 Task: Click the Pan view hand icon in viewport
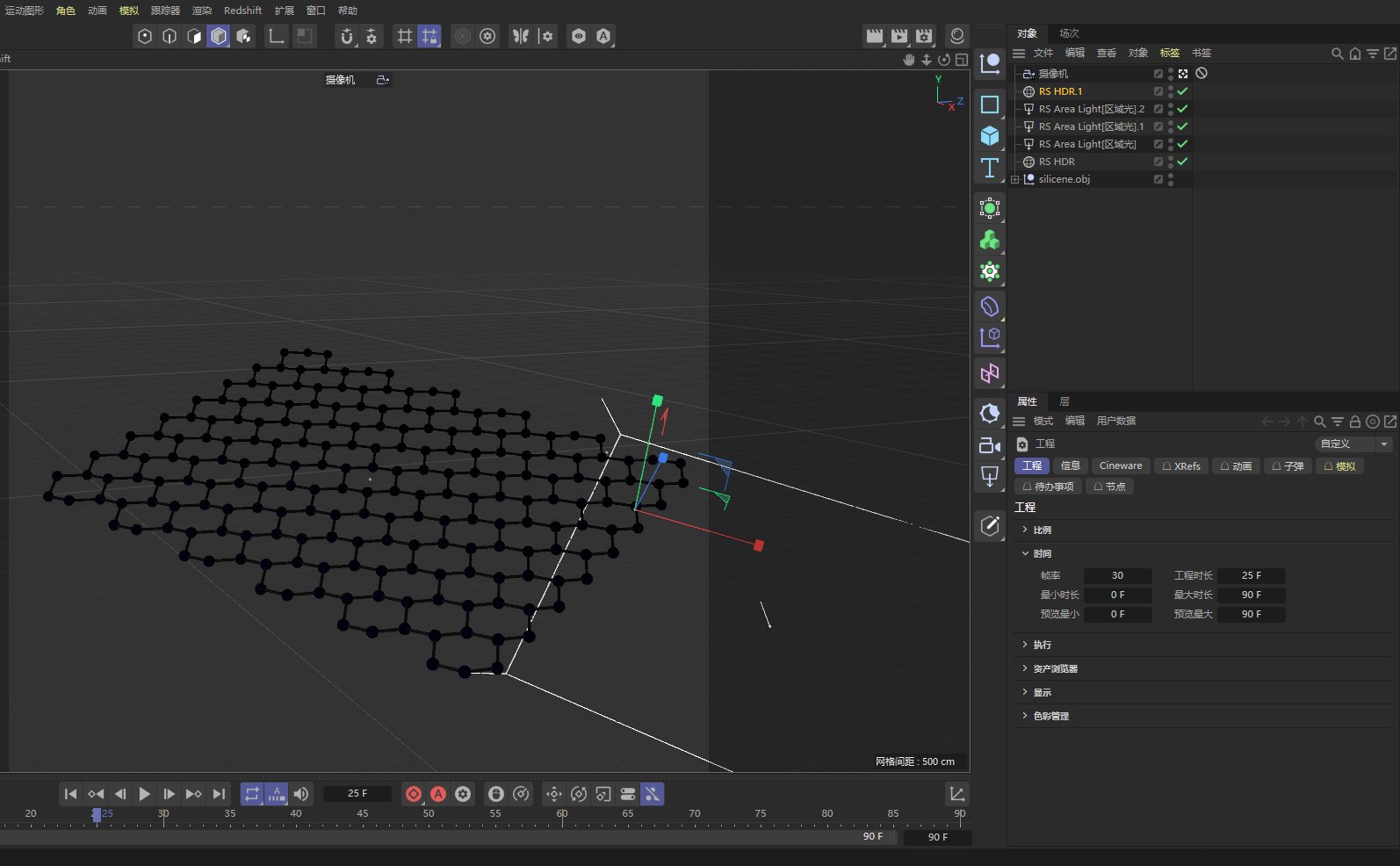pyautogui.click(x=909, y=60)
